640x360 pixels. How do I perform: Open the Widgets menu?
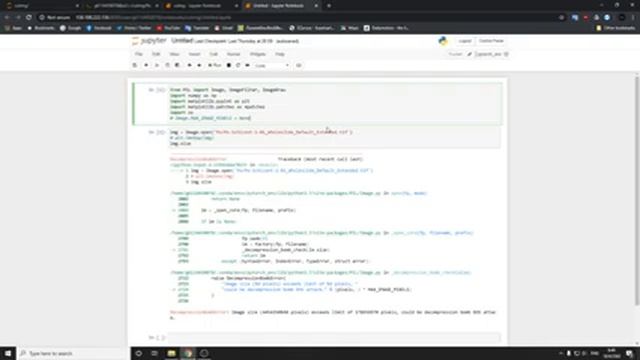[258, 54]
